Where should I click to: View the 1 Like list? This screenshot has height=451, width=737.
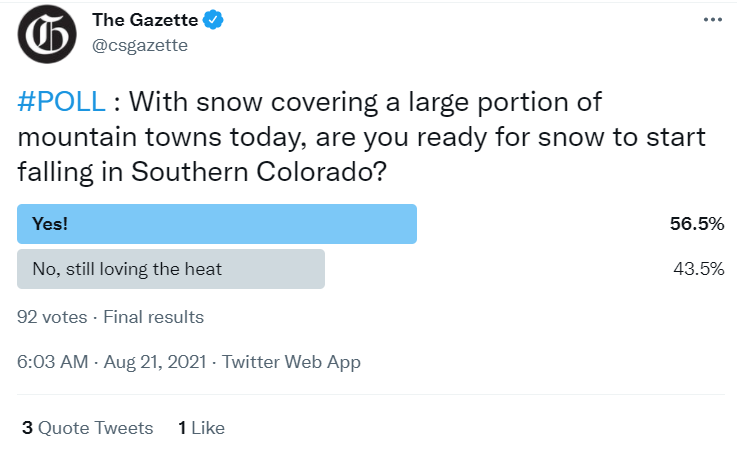[x=201, y=428]
